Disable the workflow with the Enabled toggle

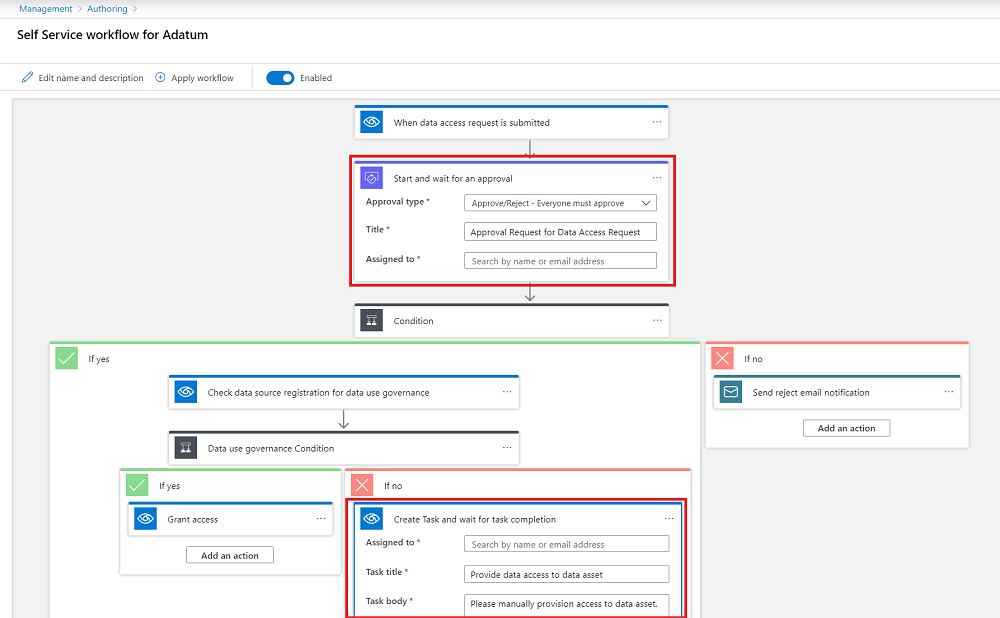(280, 77)
